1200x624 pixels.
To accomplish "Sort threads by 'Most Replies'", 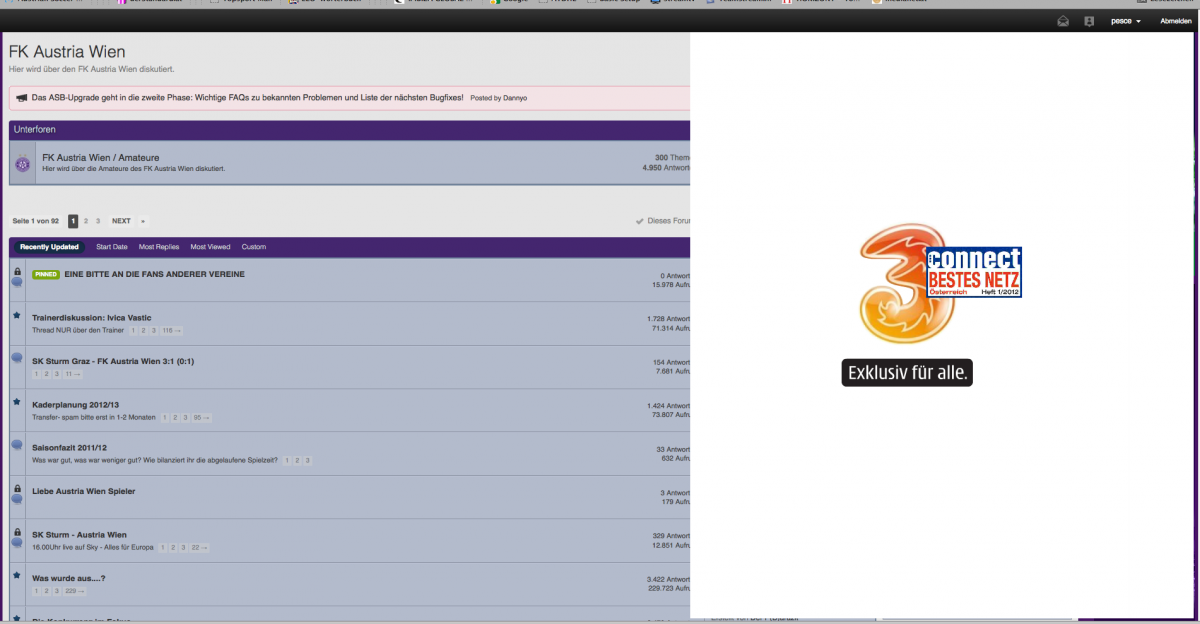I will pos(159,247).
